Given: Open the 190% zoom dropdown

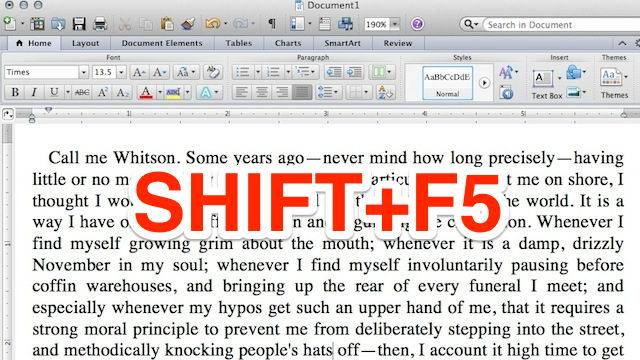Looking at the screenshot, I should [394, 24].
